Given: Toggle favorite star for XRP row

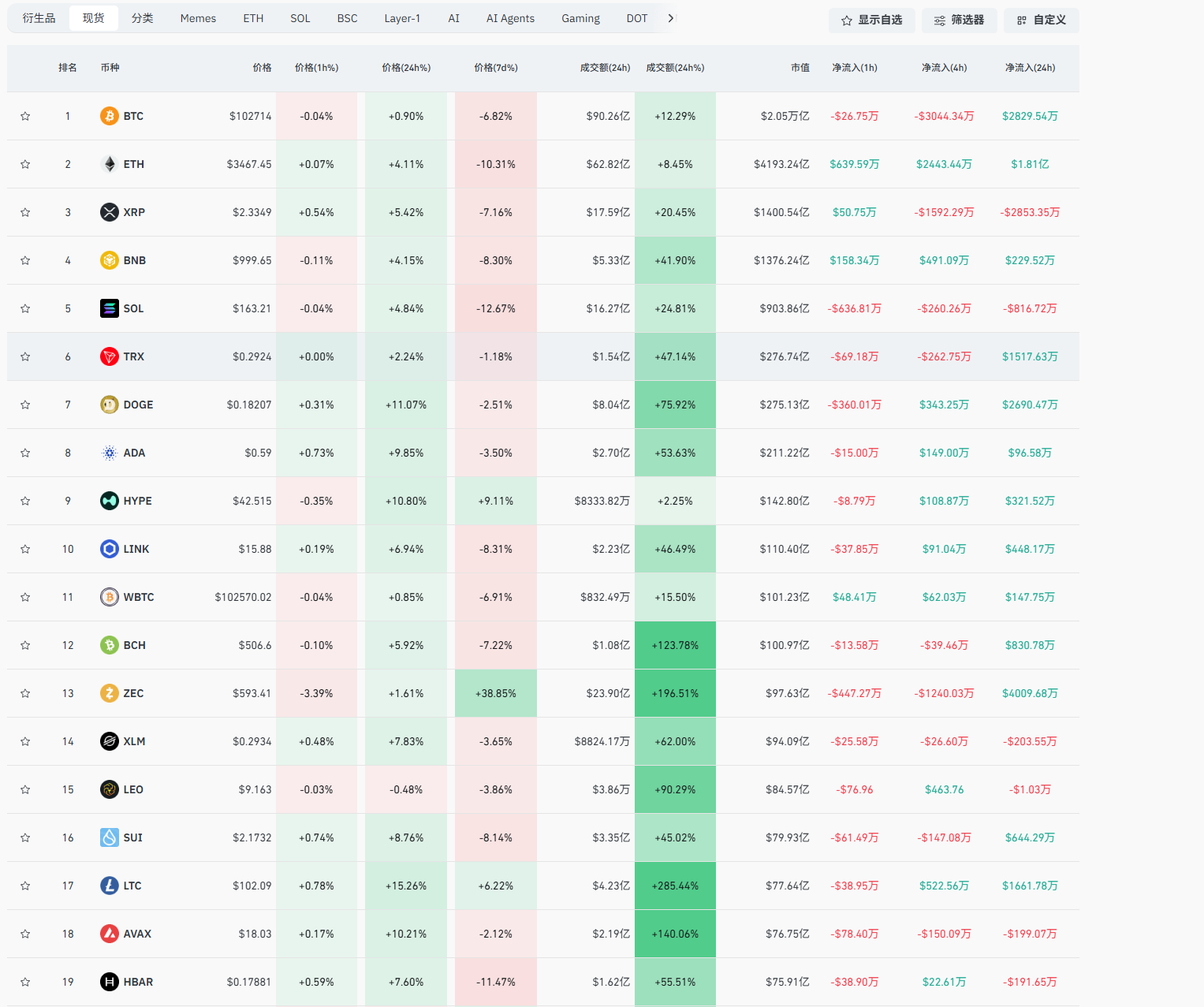Looking at the screenshot, I should [x=25, y=212].
